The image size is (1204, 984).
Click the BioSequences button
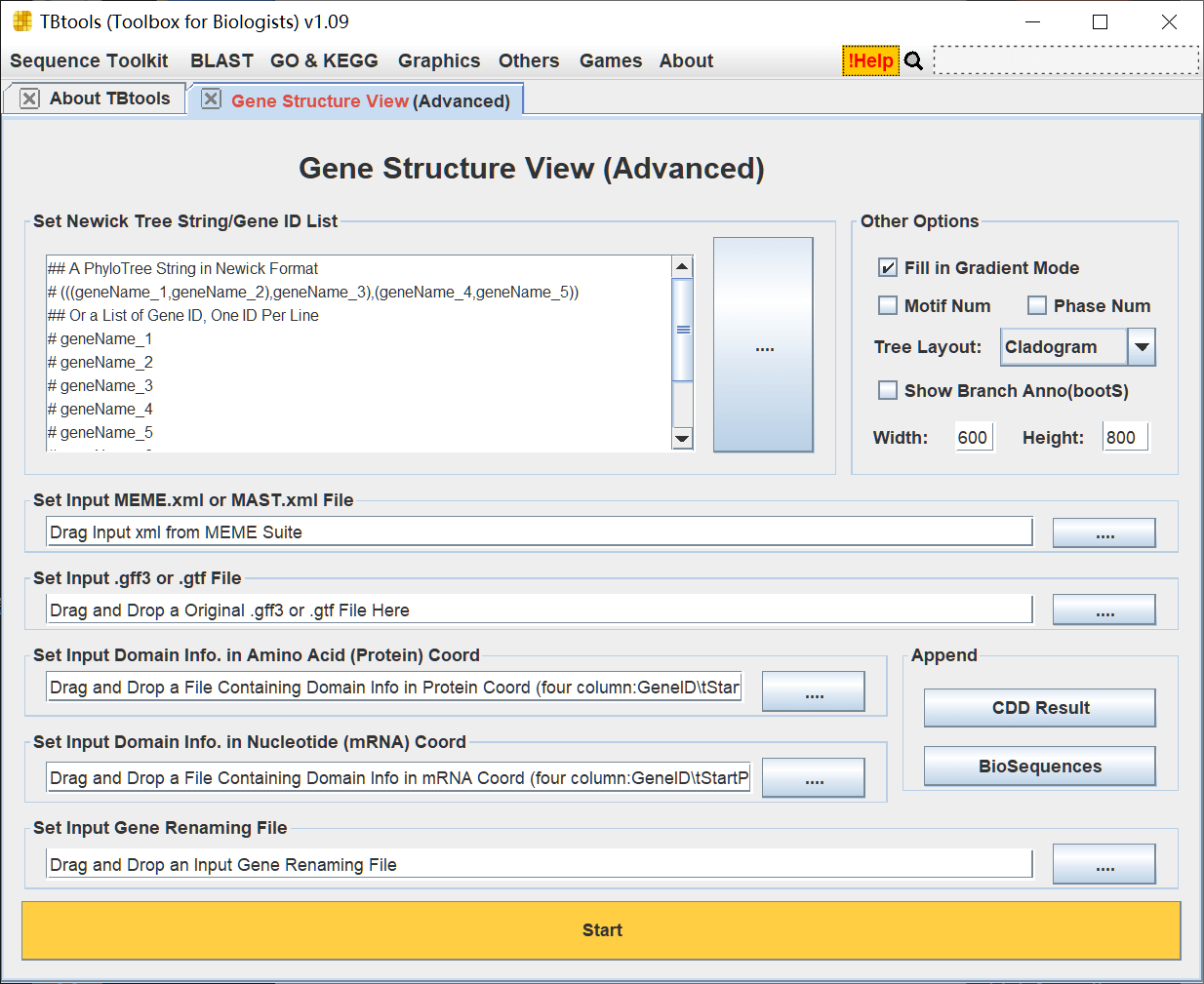[1040, 767]
